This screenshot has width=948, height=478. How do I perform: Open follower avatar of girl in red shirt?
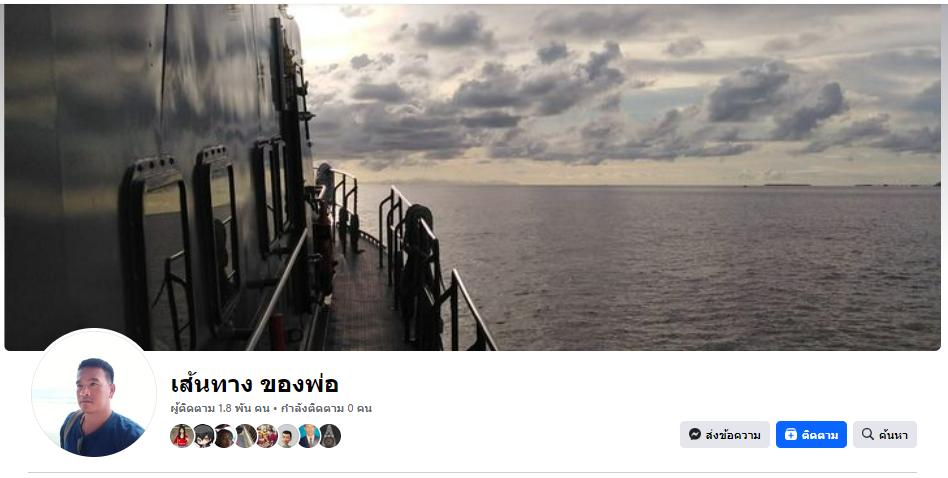click(182, 436)
